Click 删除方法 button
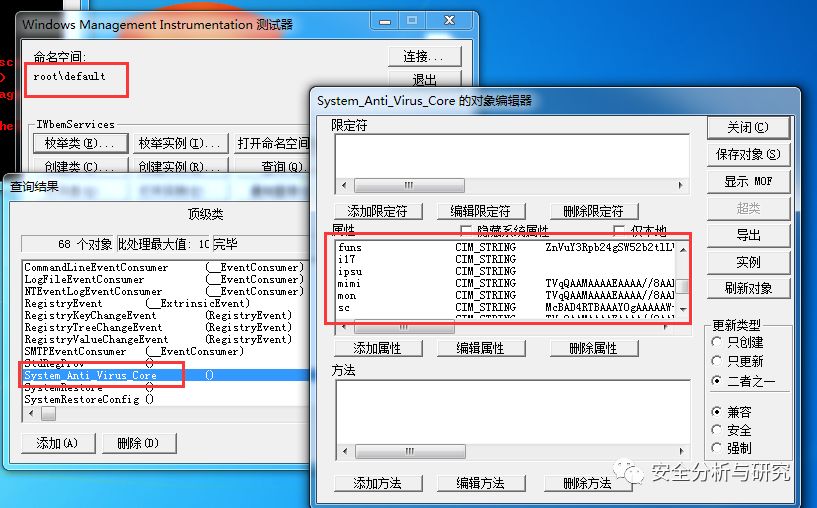This screenshot has height=508, width=817. click(588, 483)
